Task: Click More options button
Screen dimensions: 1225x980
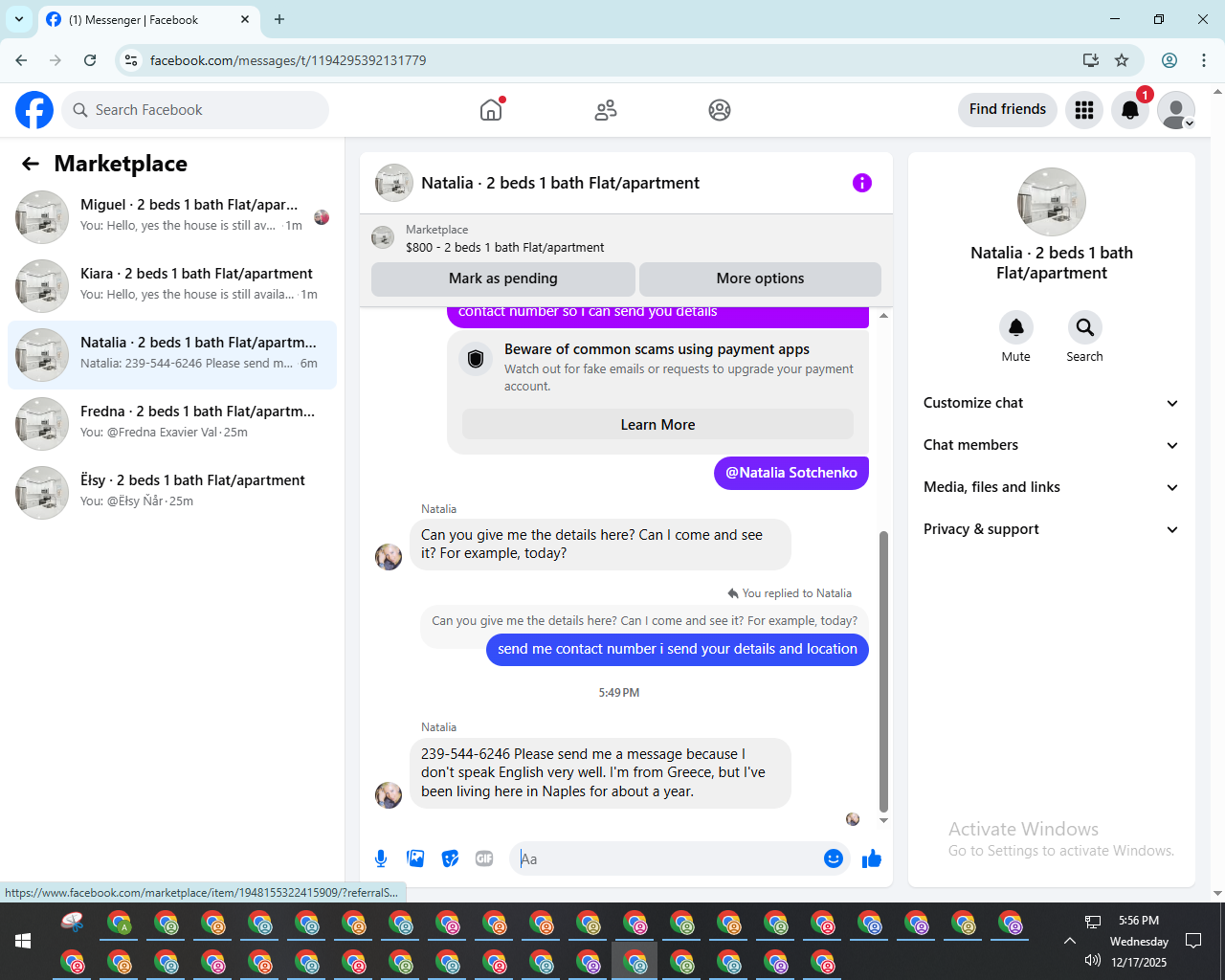Action: [x=760, y=278]
